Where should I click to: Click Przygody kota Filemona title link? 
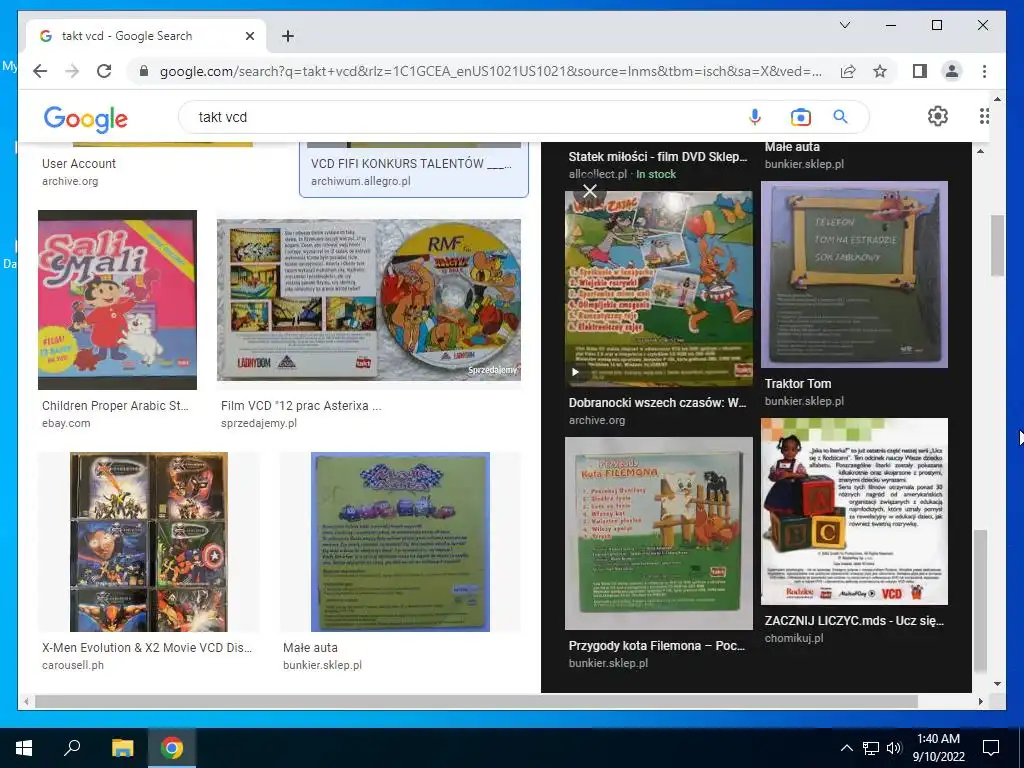657,645
